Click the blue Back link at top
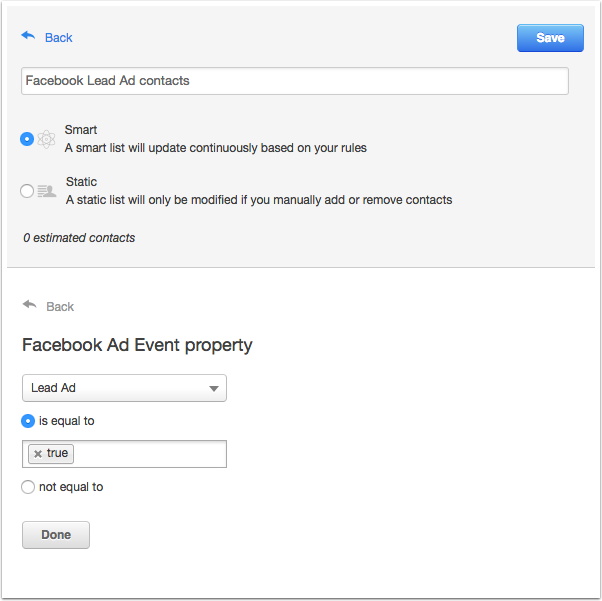 (x=59, y=38)
